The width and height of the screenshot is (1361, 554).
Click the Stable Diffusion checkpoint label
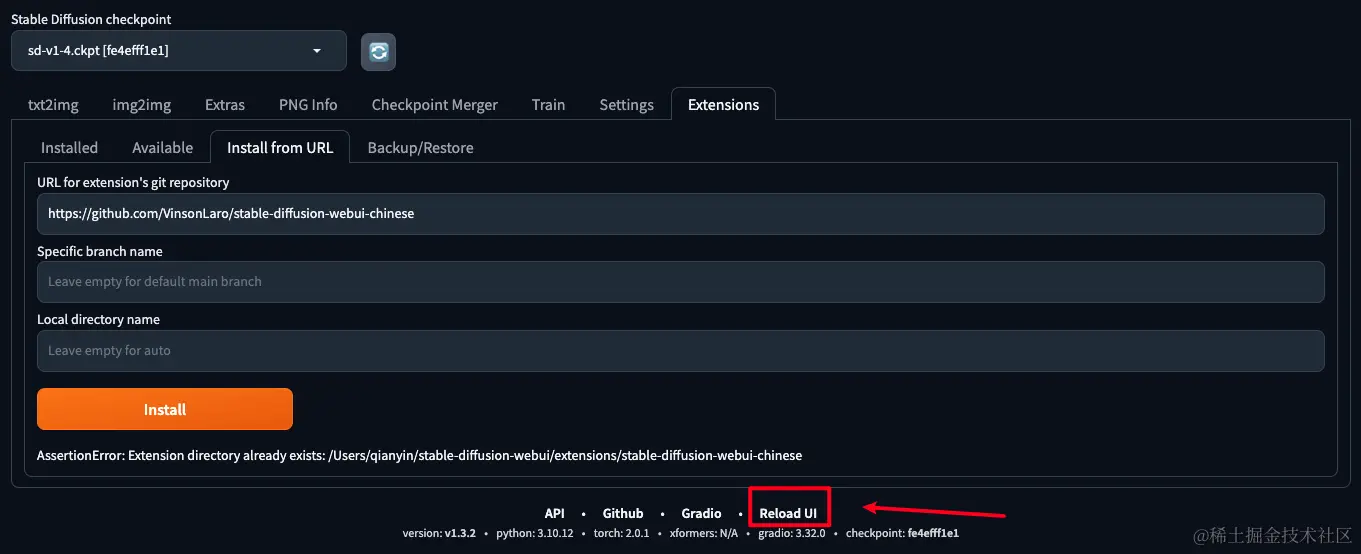click(x=91, y=19)
